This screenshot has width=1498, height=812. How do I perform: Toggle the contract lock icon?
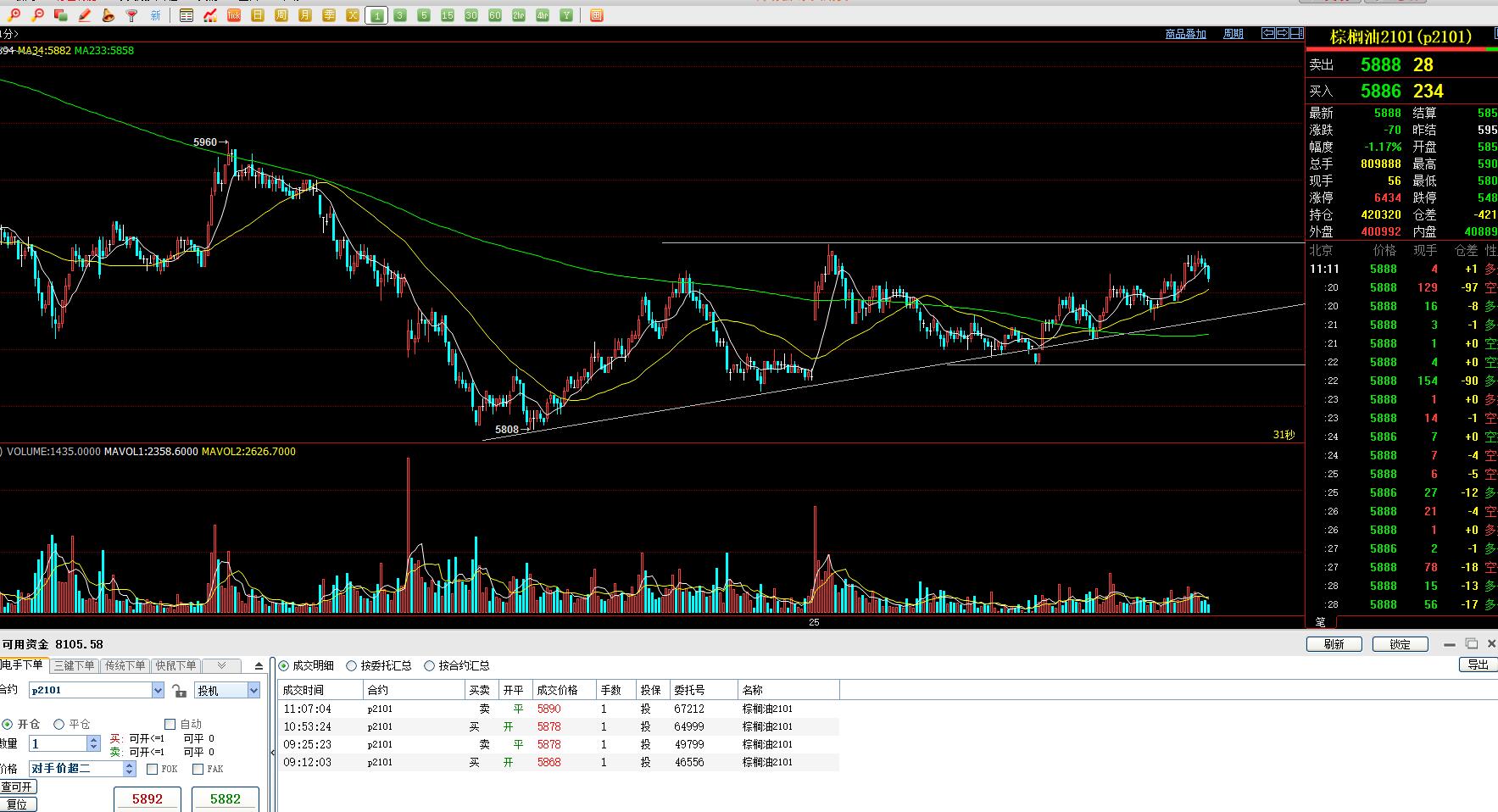click(x=179, y=691)
